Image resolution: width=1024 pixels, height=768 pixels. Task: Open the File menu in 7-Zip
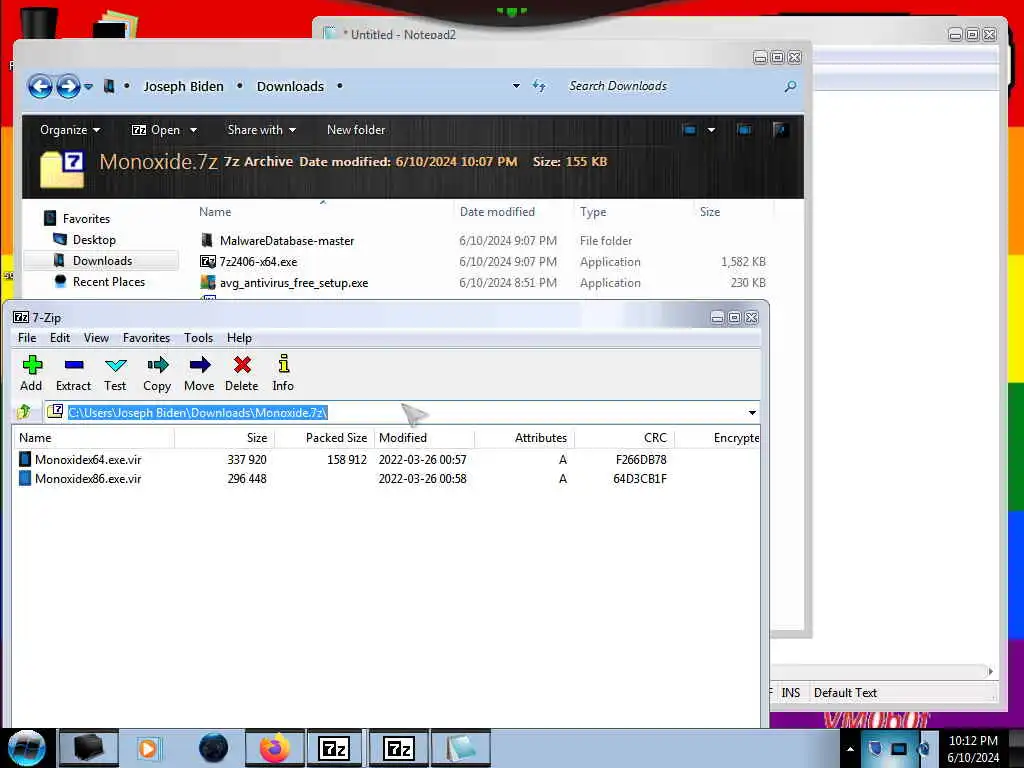tap(27, 338)
